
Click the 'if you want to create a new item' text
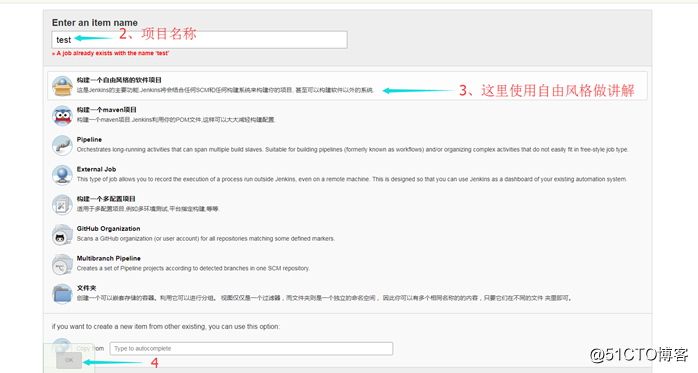pyautogui.click(x=166, y=326)
